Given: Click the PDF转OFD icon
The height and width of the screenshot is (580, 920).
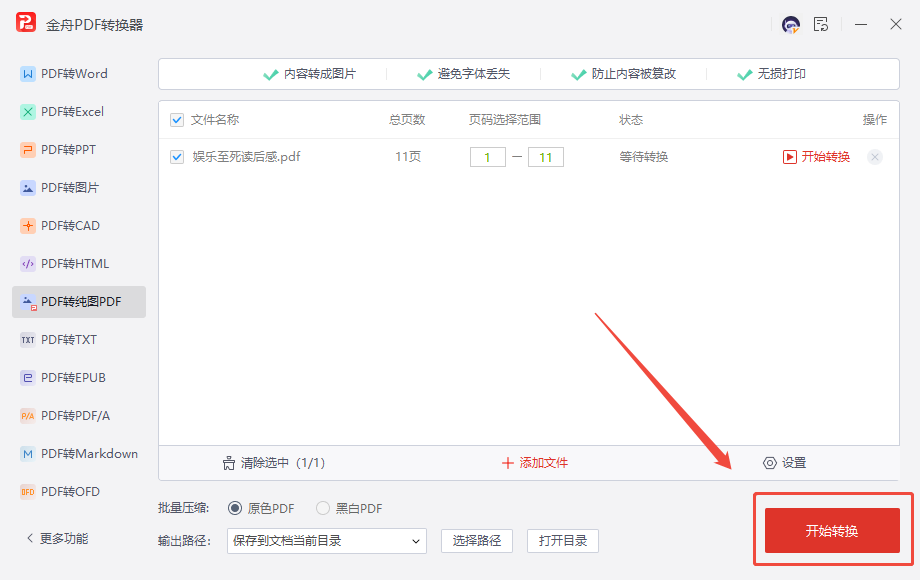Looking at the screenshot, I should point(28,492).
